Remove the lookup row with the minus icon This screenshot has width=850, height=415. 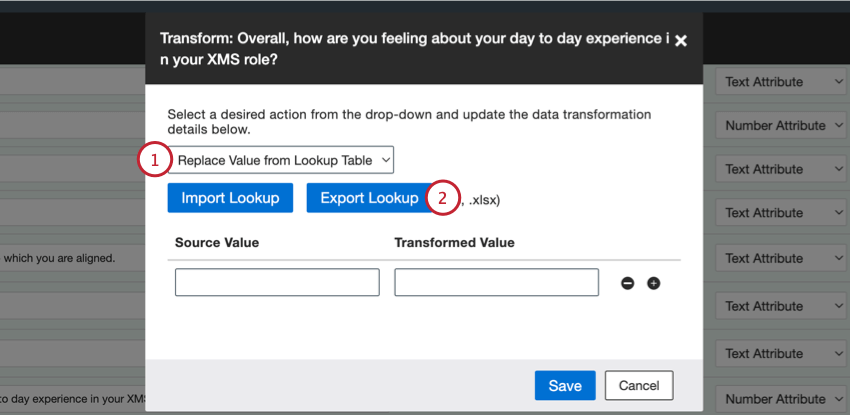(628, 283)
